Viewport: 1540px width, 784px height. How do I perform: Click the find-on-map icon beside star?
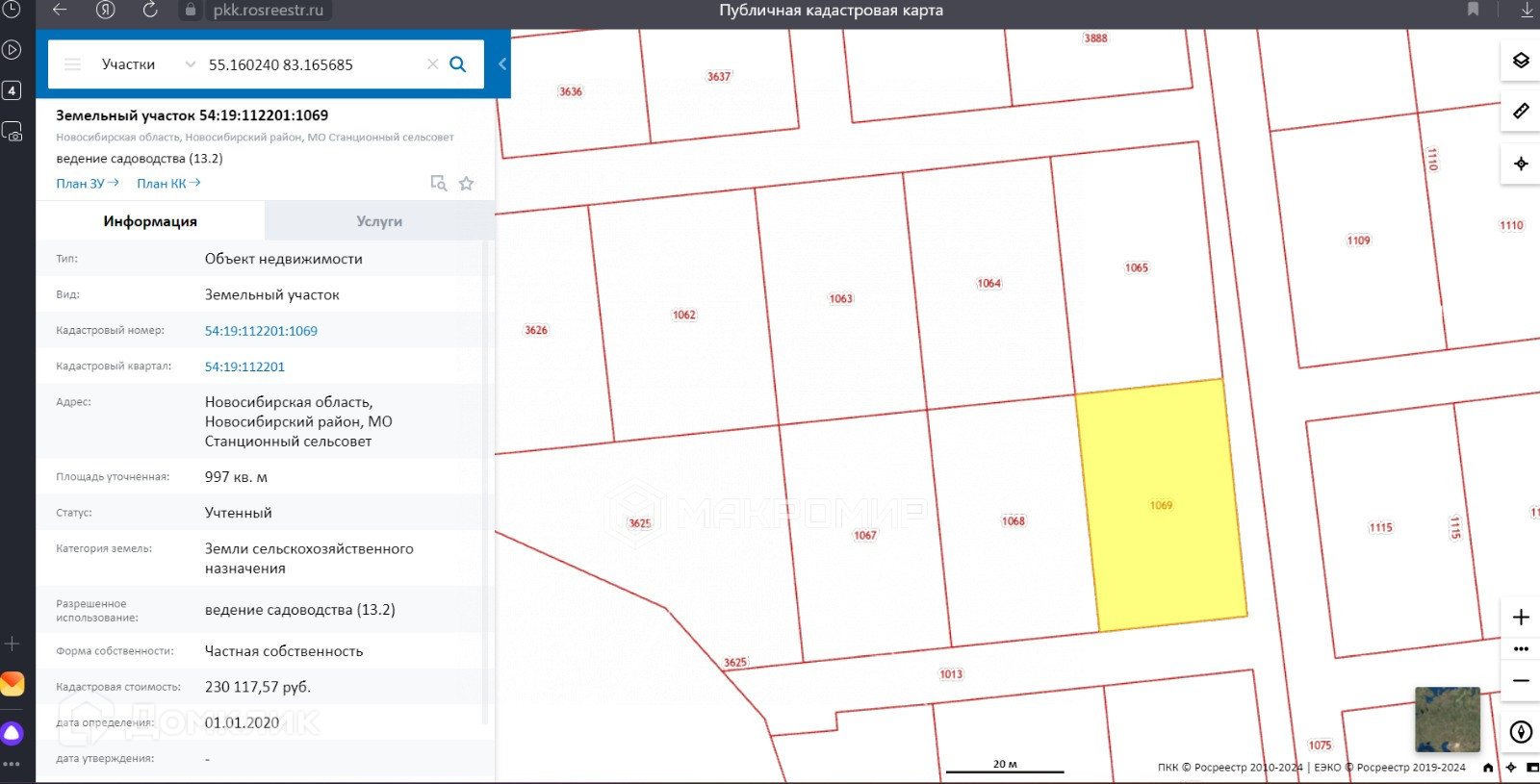coord(439,184)
